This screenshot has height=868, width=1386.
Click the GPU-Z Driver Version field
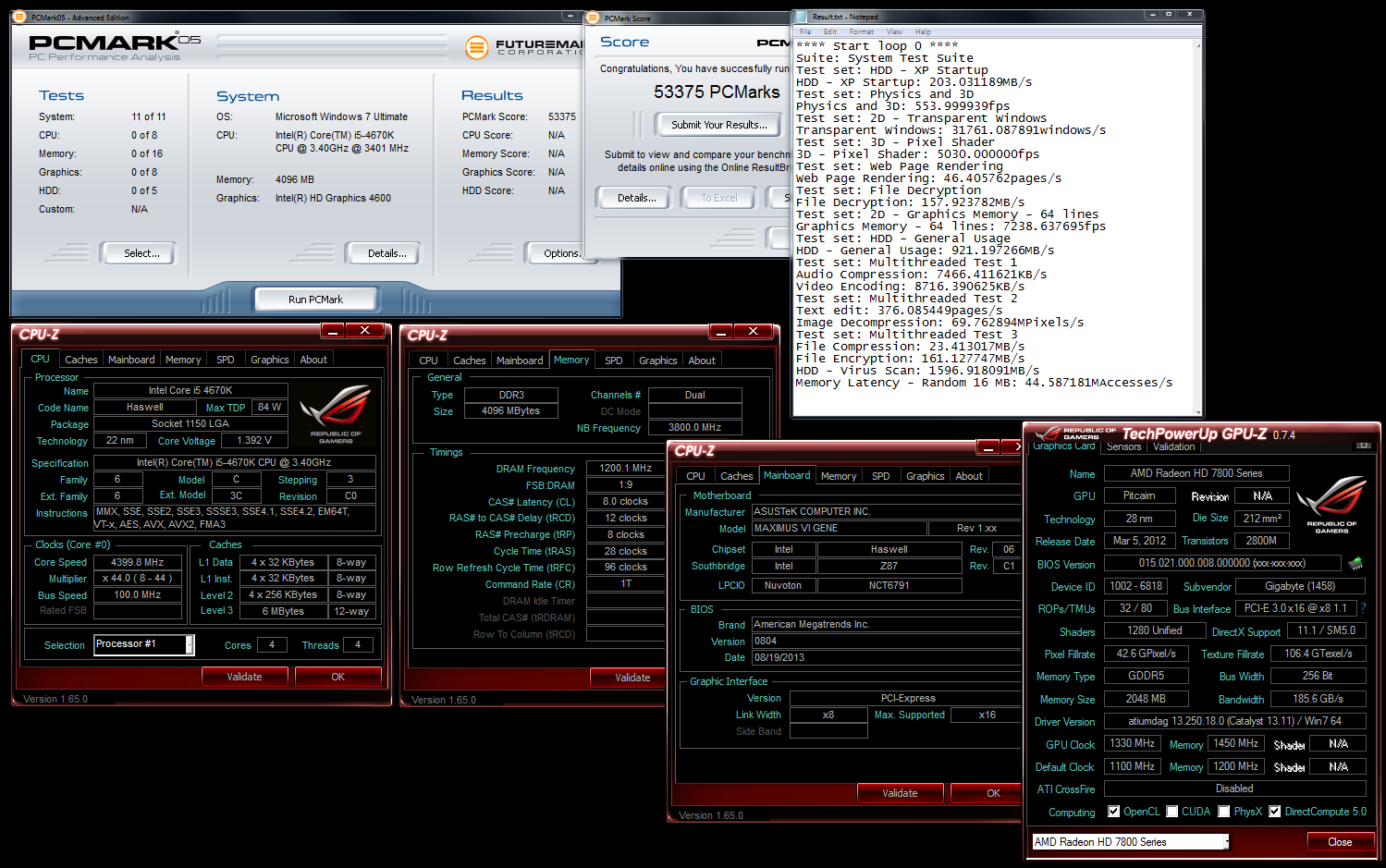tap(1234, 721)
